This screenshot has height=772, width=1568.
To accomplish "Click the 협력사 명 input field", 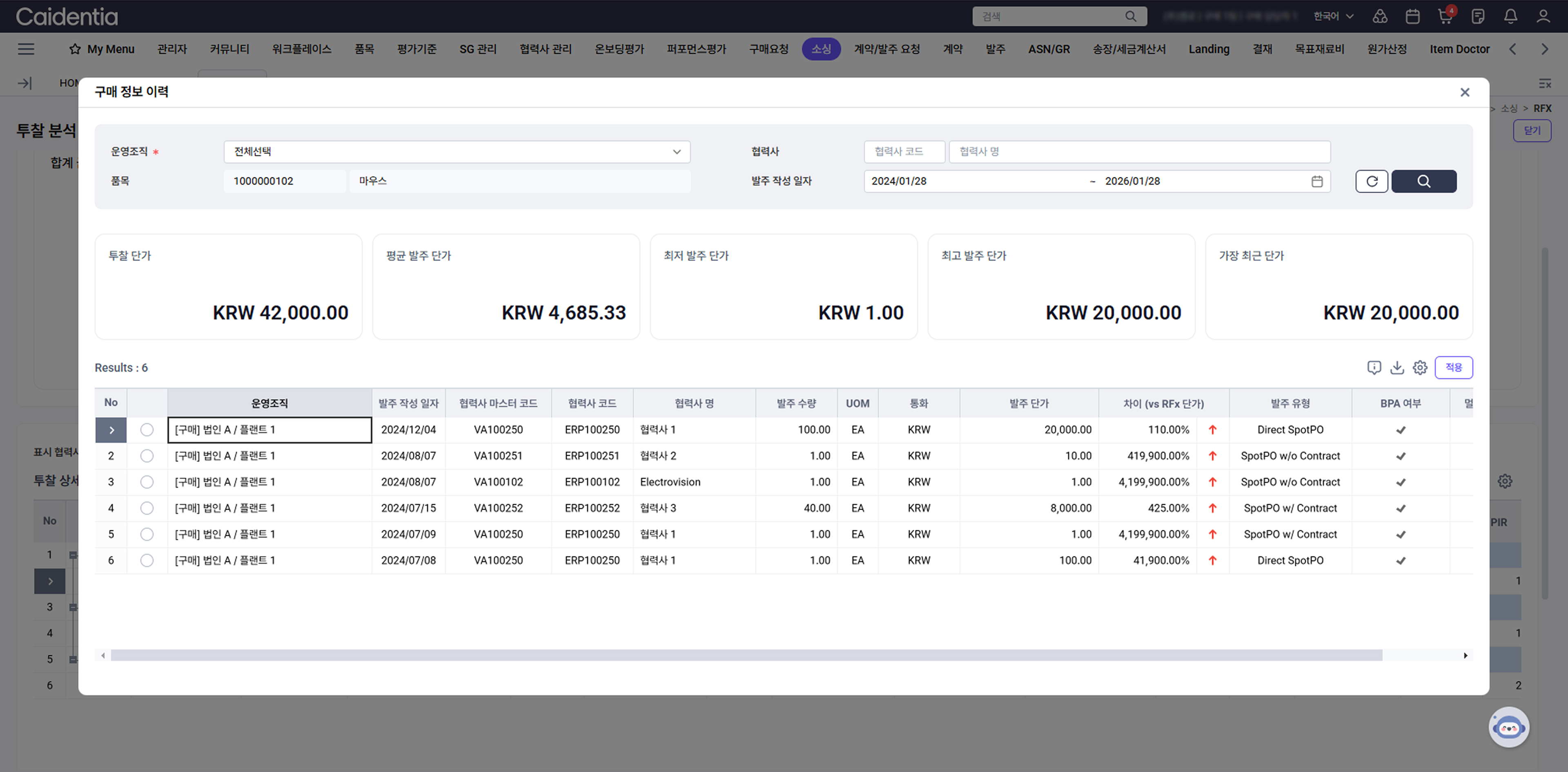I will (x=1139, y=152).
